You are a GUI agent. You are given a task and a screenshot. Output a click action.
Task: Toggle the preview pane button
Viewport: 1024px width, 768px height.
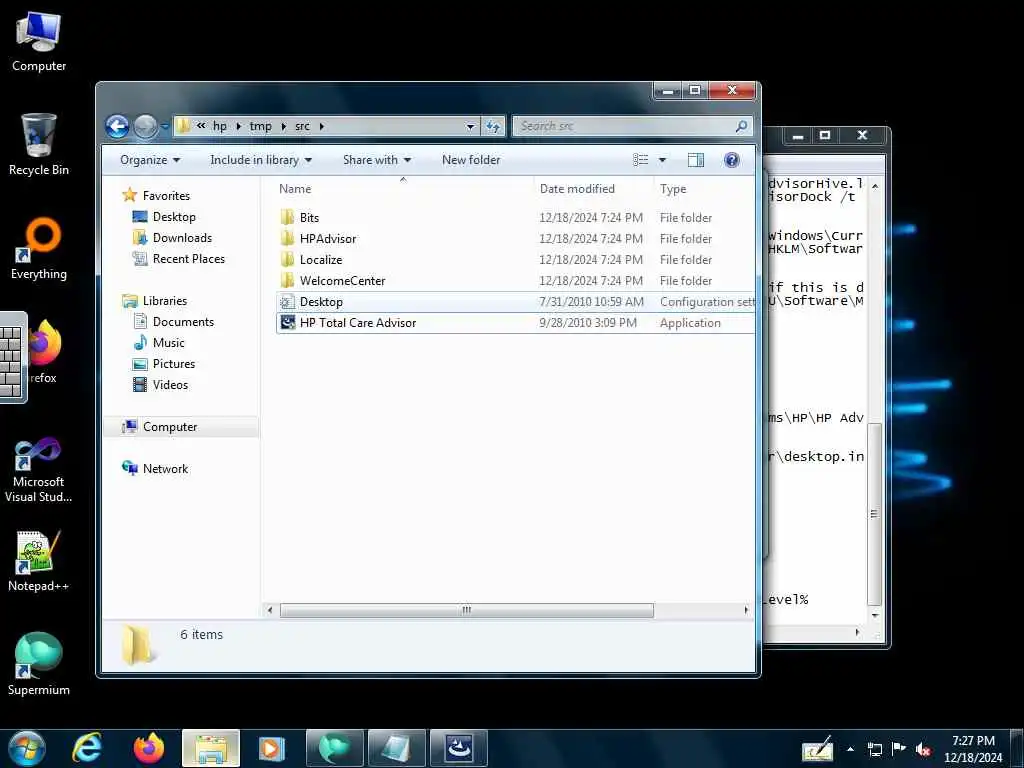pos(696,160)
